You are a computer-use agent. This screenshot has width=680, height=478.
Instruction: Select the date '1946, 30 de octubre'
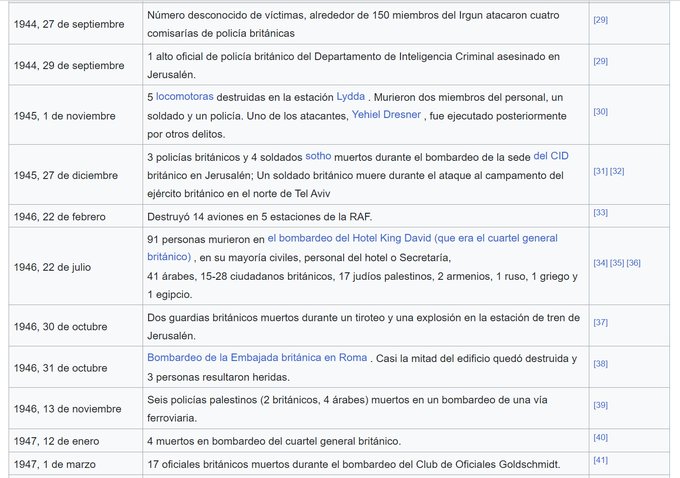tap(60, 327)
